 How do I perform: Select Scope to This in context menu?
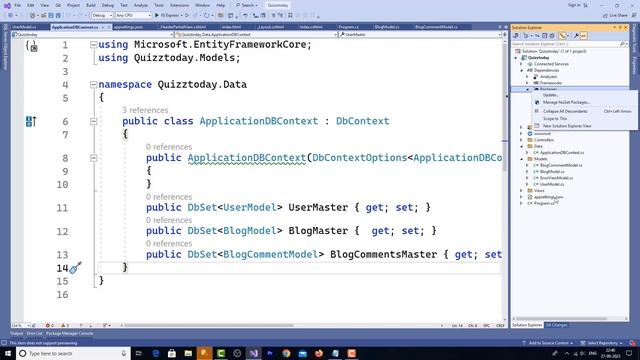(x=555, y=118)
